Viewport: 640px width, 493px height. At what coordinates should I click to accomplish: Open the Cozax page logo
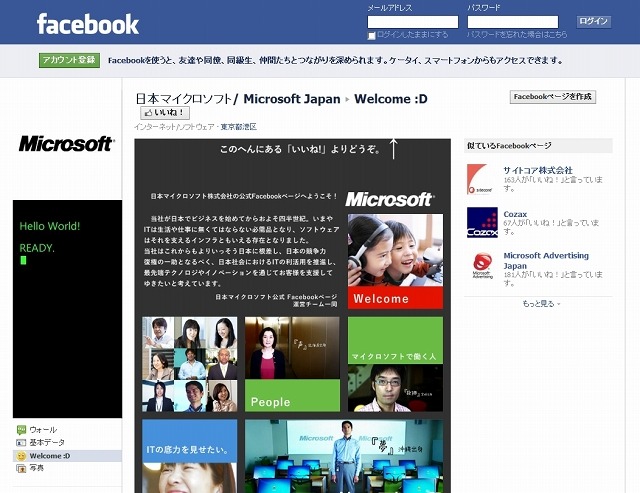tap(482, 222)
